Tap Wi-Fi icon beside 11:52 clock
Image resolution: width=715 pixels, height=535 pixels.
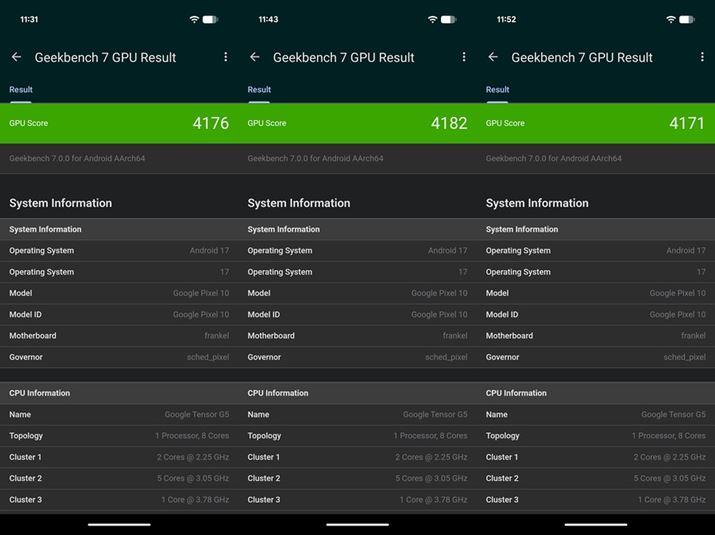[x=671, y=19]
